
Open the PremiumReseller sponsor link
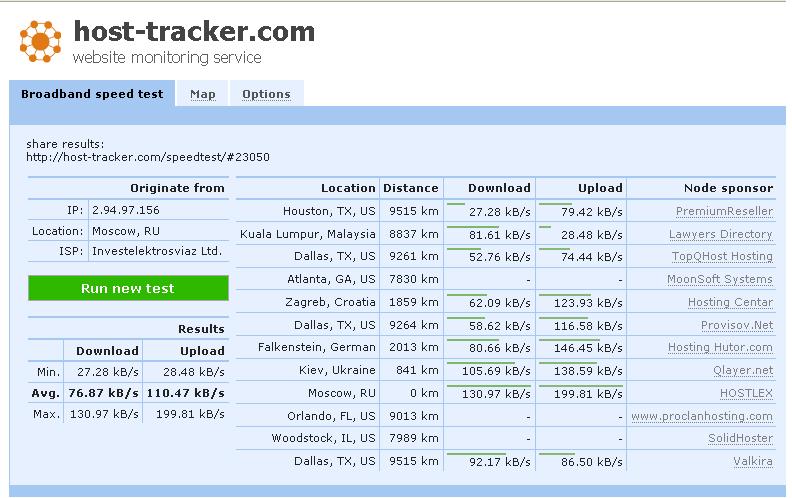click(724, 211)
